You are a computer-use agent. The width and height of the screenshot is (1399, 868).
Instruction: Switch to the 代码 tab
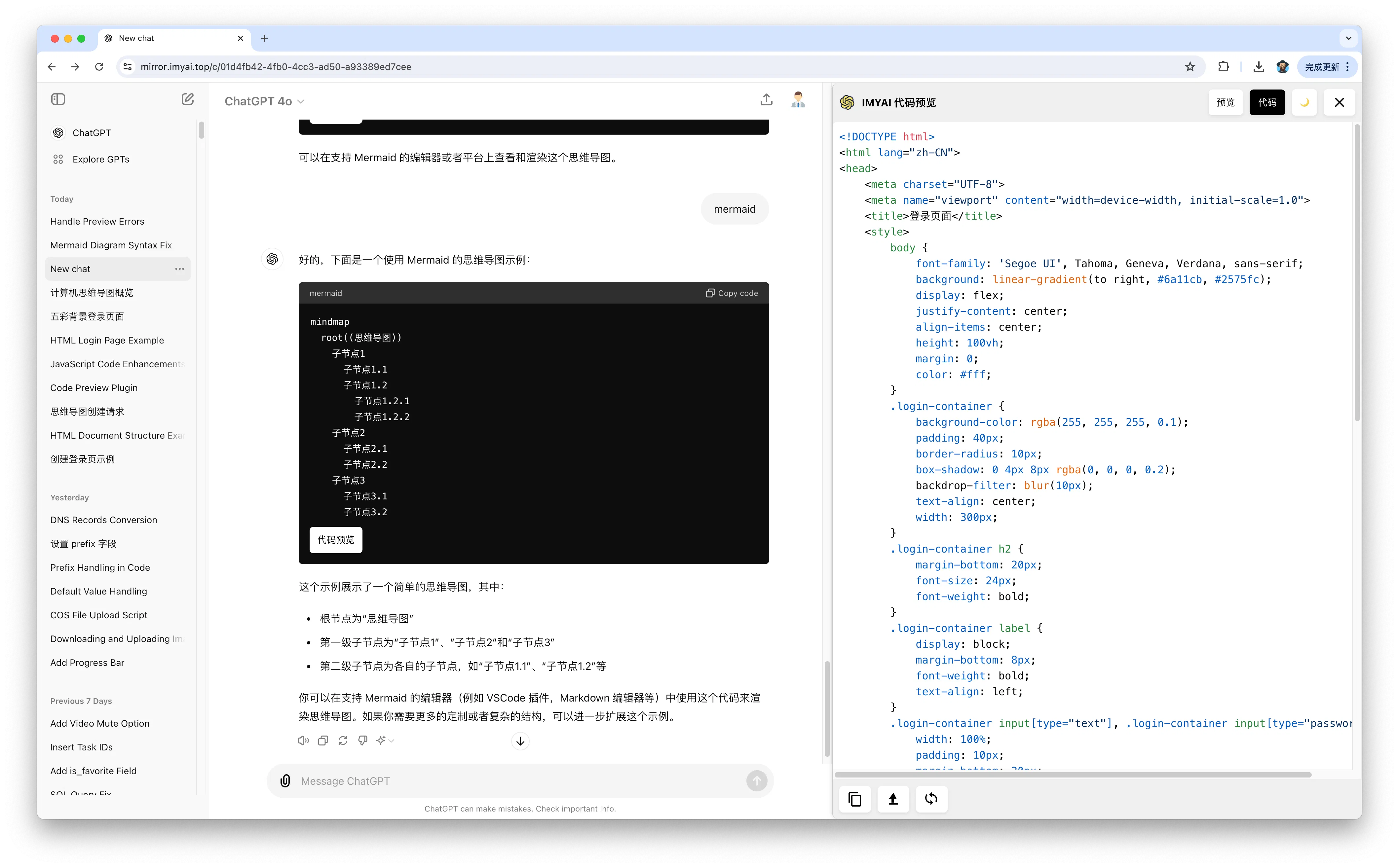pyautogui.click(x=1267, y=102)
